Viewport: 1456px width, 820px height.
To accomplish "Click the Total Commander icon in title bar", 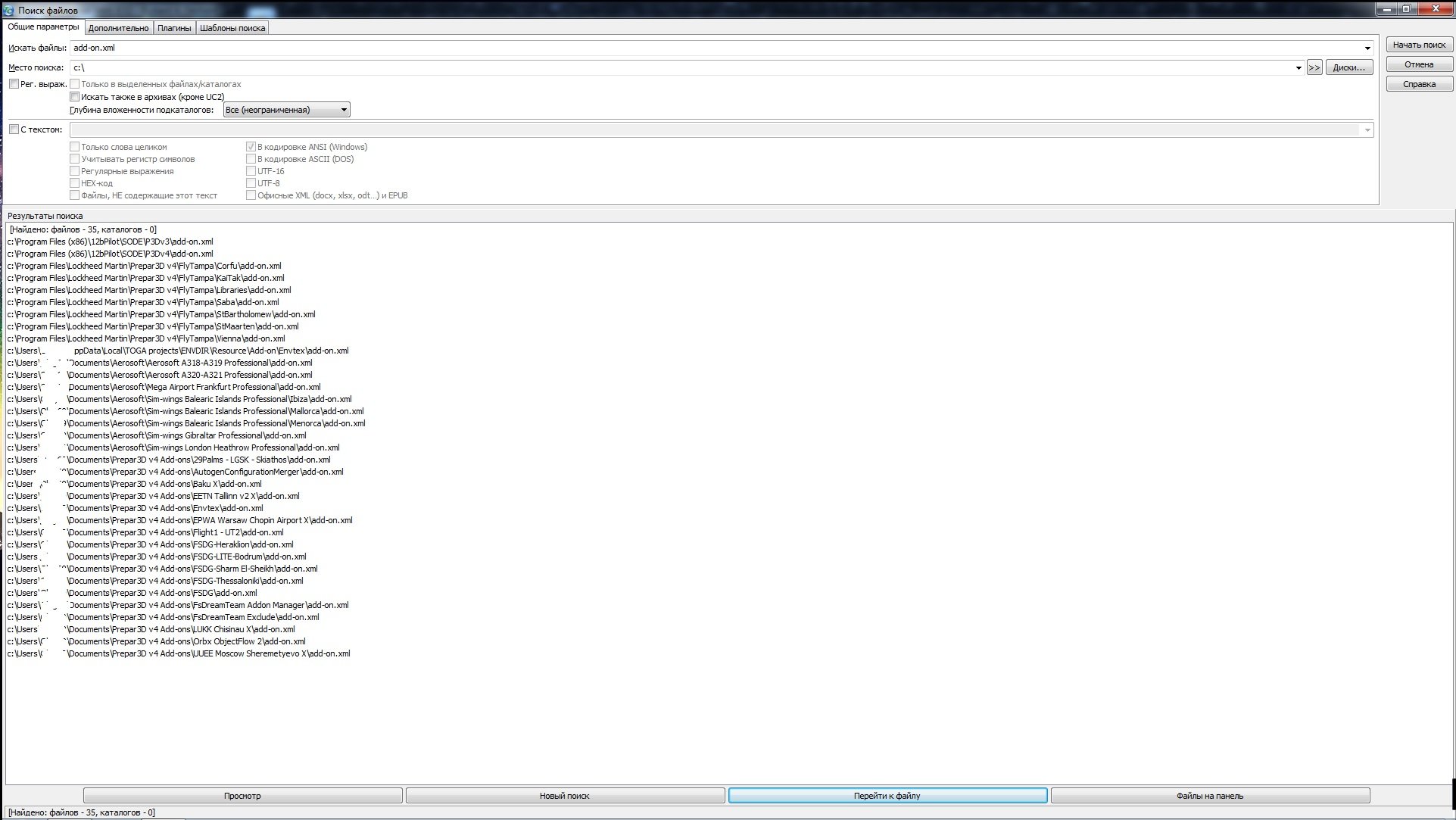I will (8, 9).
